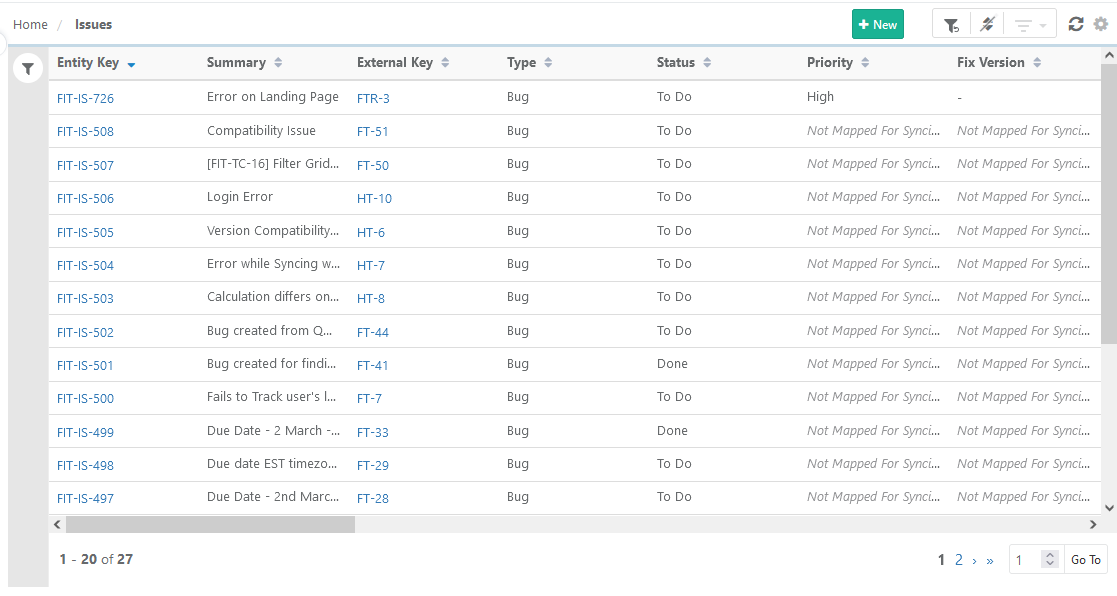Navigate to the Home breadcrumb
This screenshot has height=596, width=1117.
30,24
